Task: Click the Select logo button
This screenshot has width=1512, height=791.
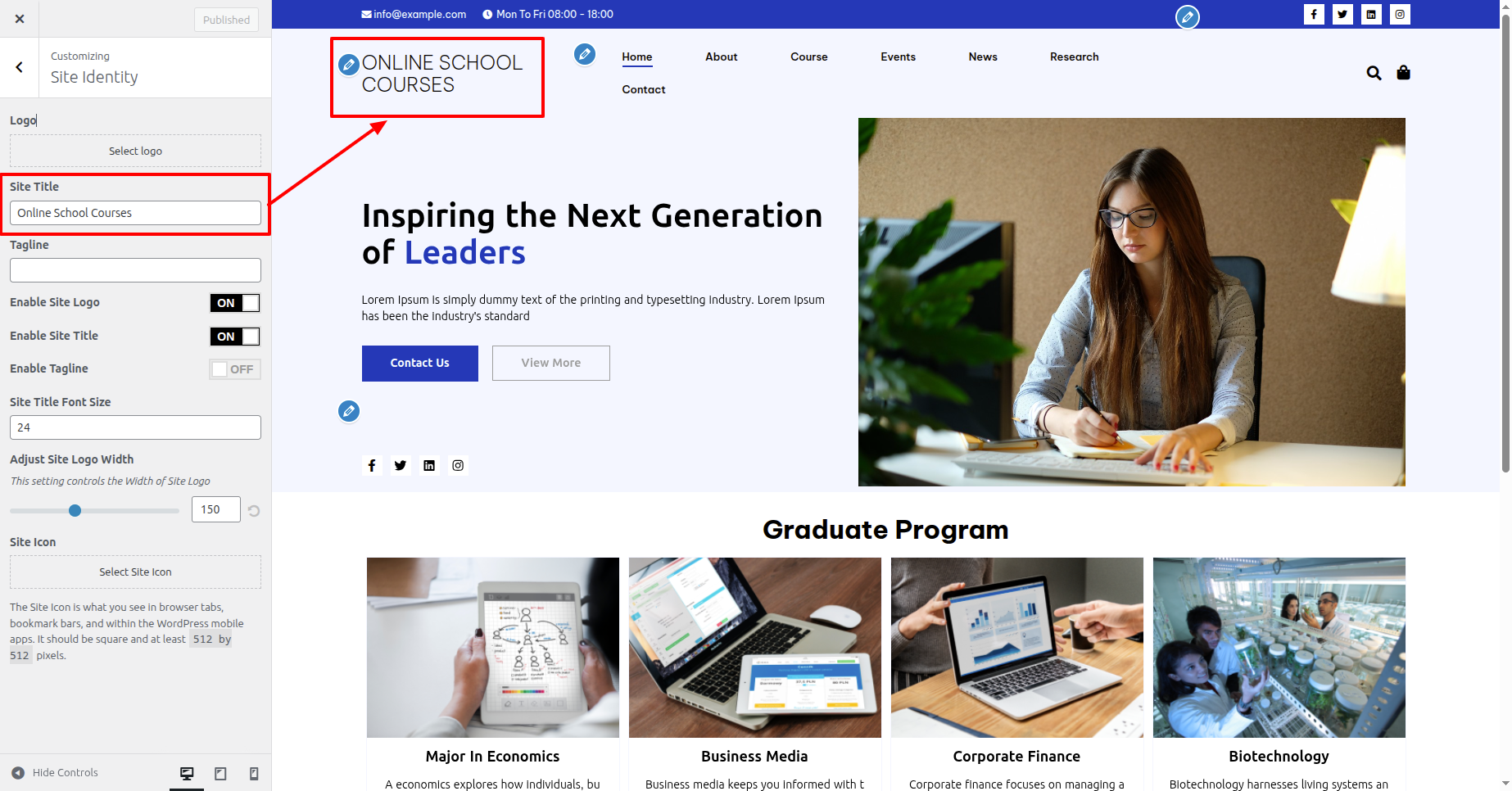Action: [135, 151]
